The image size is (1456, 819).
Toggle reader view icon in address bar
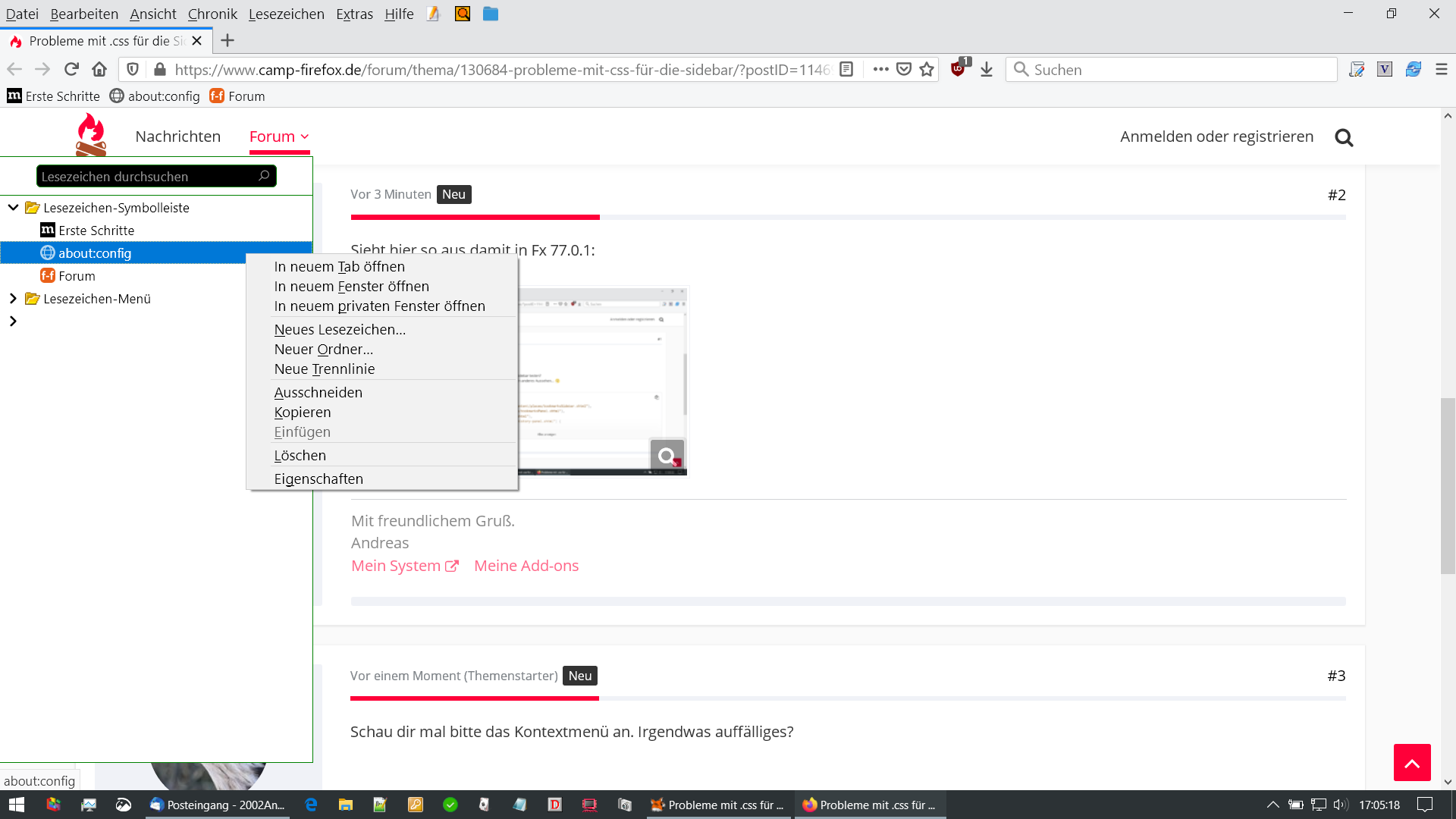pos(847,70)
